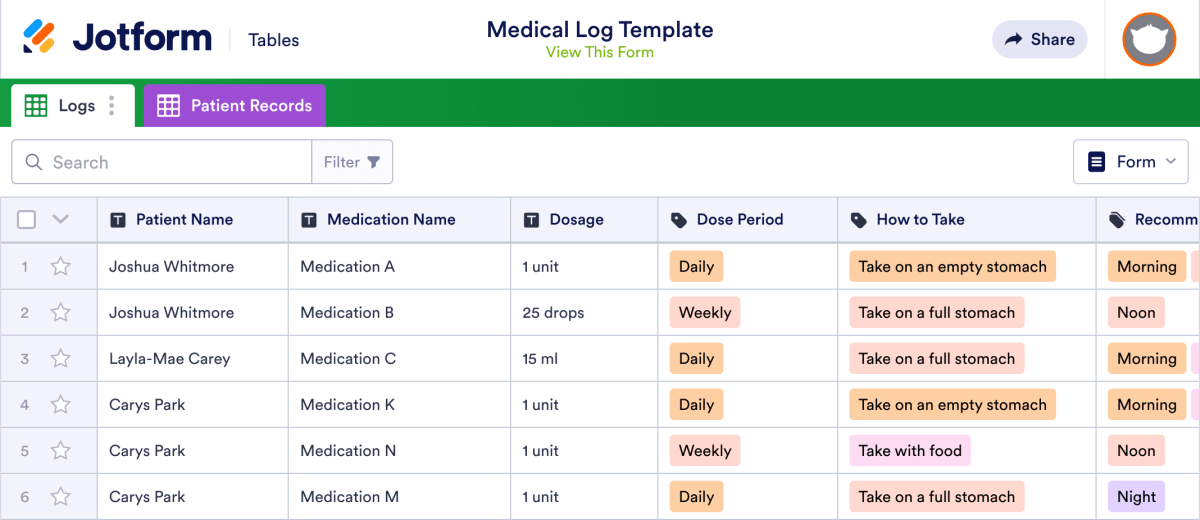
Task: Expand the chevron next to the select-all checkbox
Action: point(60,220)
